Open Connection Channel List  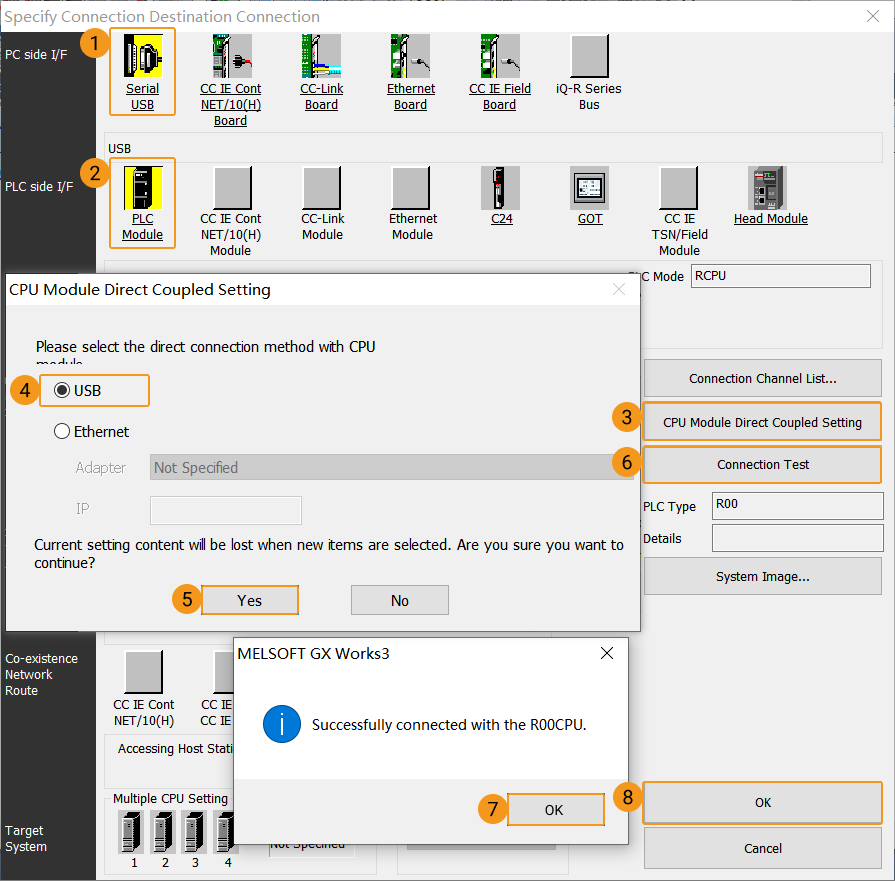point(762,379)
